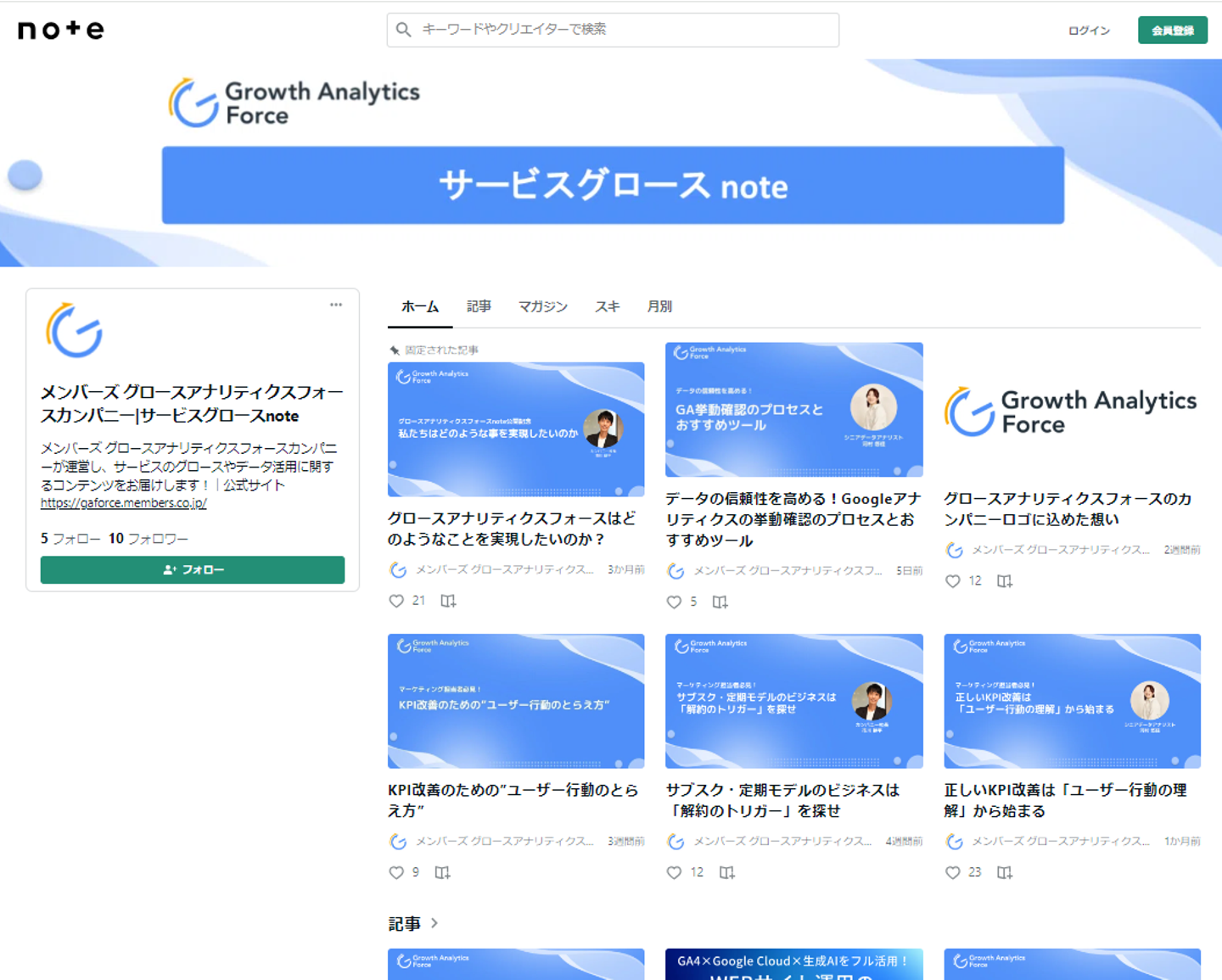This screenshot has height=980, width=1222.
Task: Open title グロースアナリティクスフォースのカンパニーロゴに込めた想い
Action: point(1068,509)
